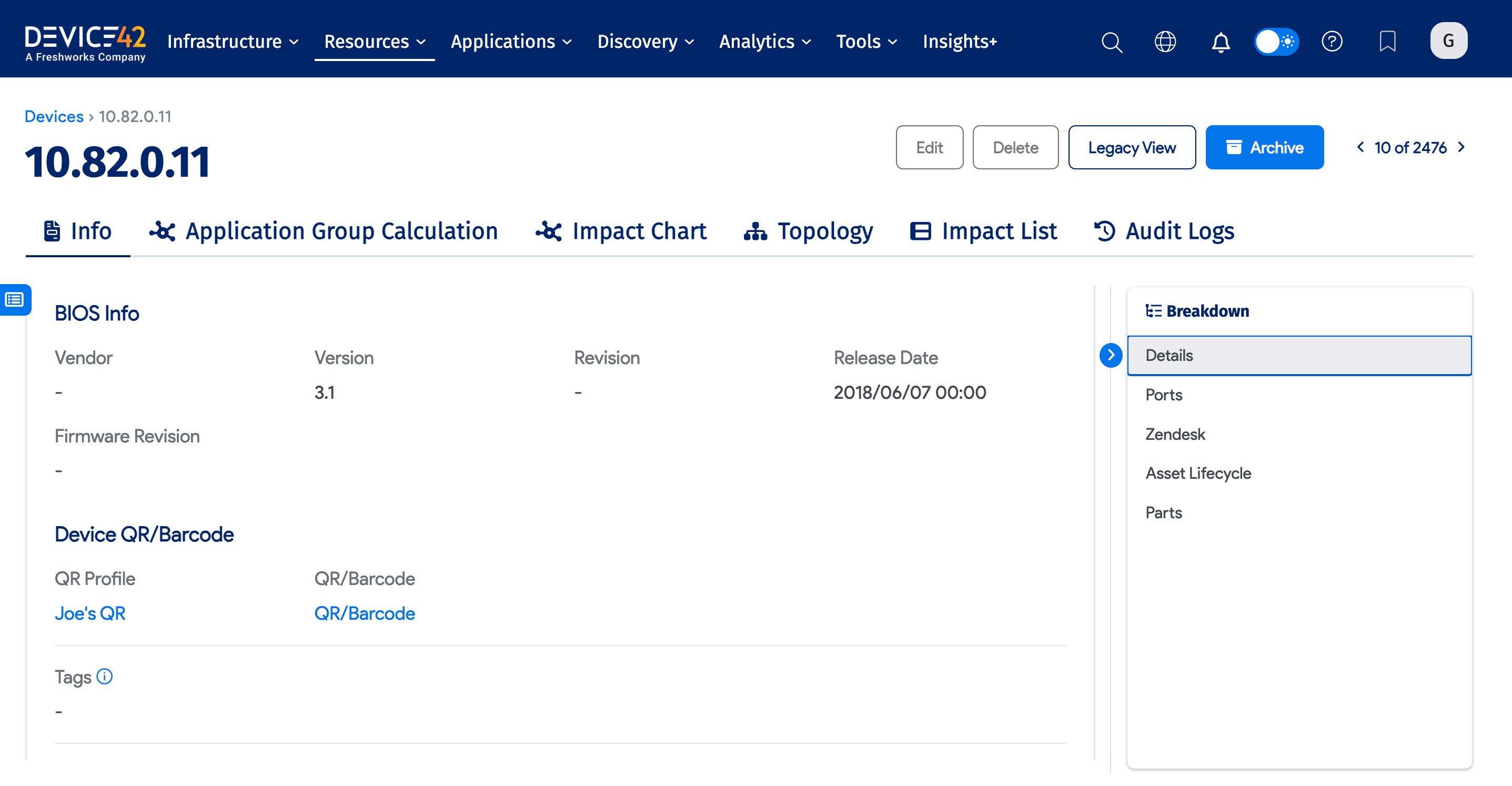Expand the Tools menu
The height and width of the screenshot is (786, 1512).
pyautogui.click(x=866, y=42)
